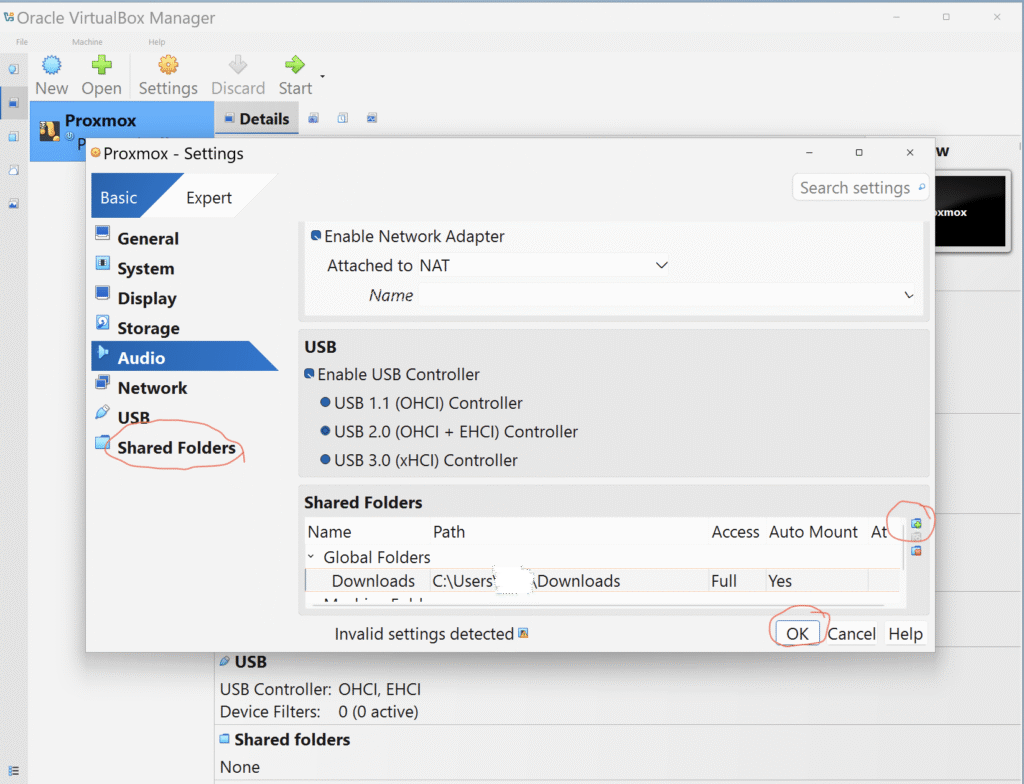Open the Machine menu
The image size is (1024, 784).
pos(87,42)
